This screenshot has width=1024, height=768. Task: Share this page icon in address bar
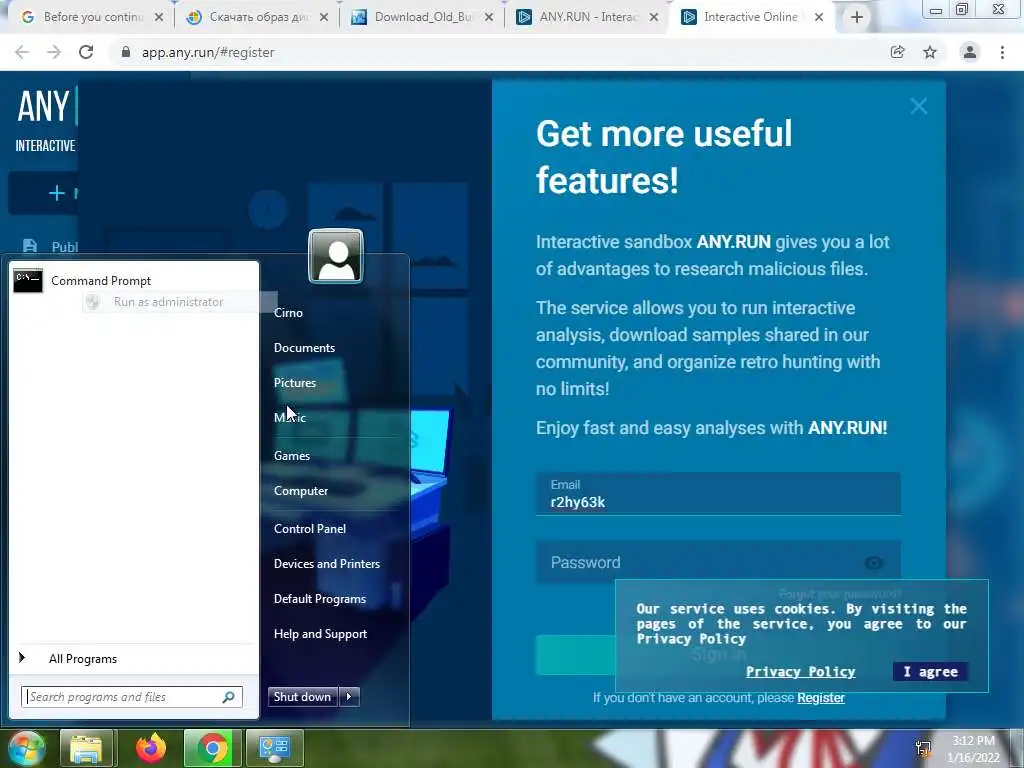(x=897, y=52)
